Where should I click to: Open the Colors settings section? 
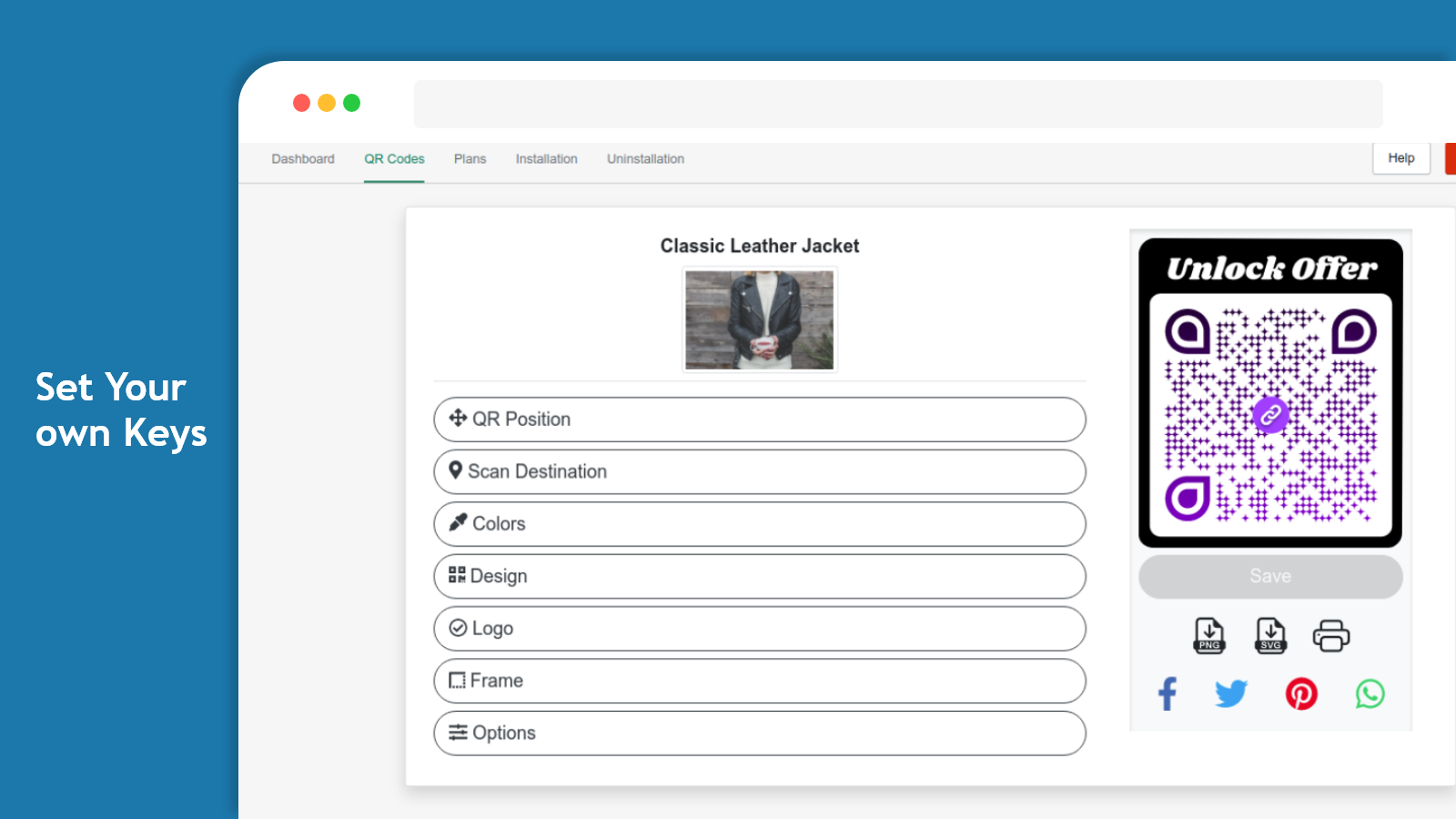759,524
